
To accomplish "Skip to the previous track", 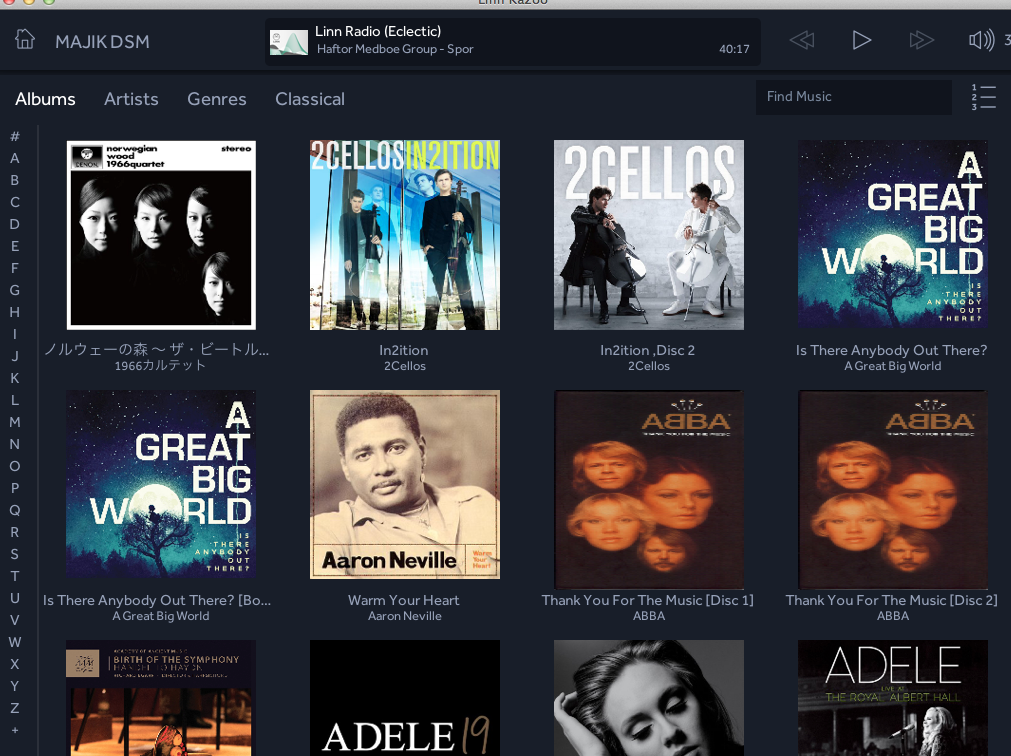I will click(802, 41).
